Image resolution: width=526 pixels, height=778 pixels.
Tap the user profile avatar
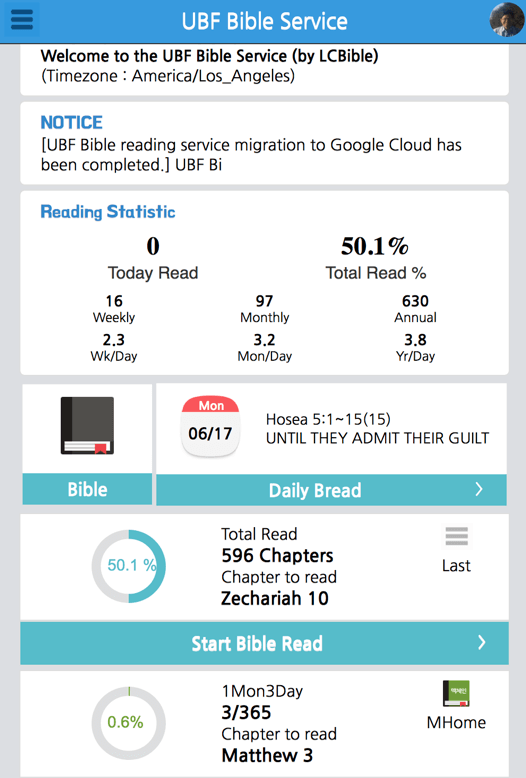pyautogui.click(x=507, y=20)
